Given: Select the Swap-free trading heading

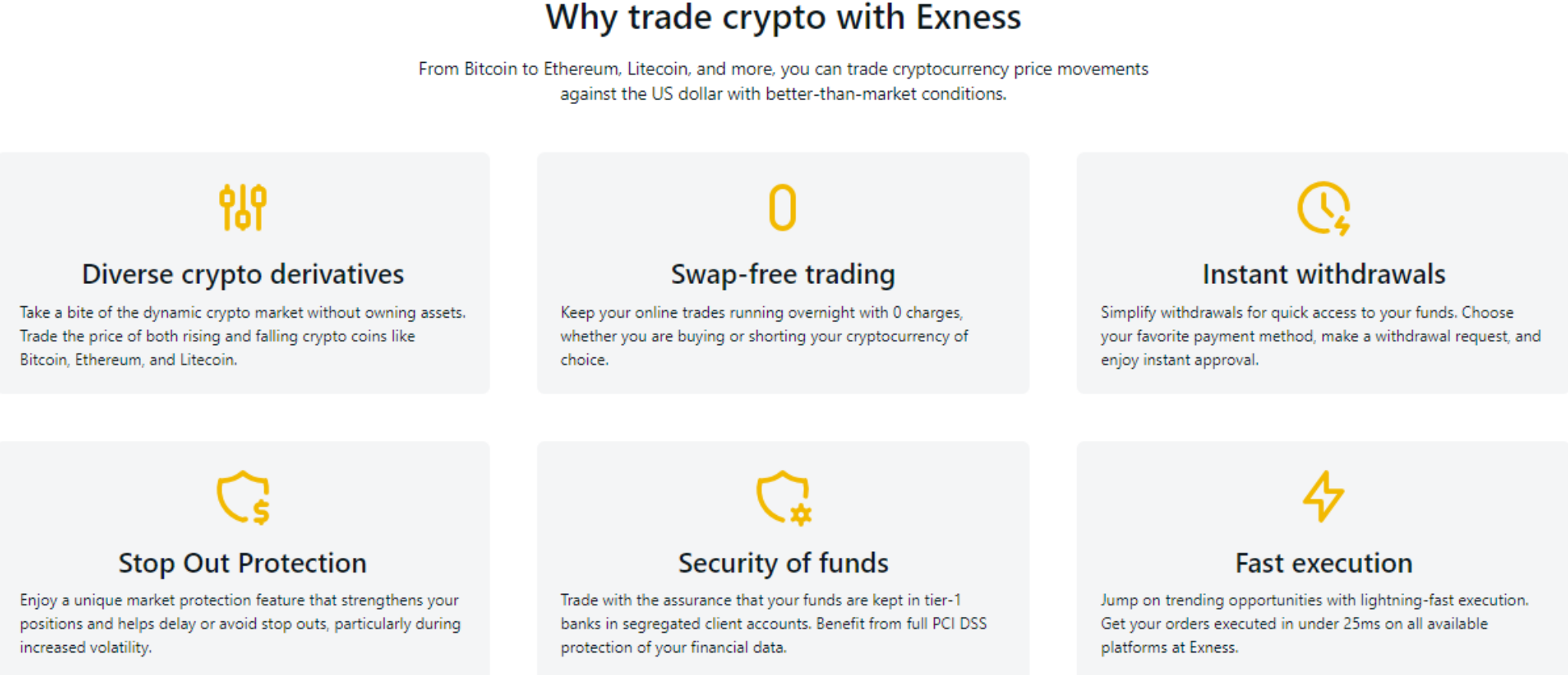Looking at the screenshot, I should 782,274.
